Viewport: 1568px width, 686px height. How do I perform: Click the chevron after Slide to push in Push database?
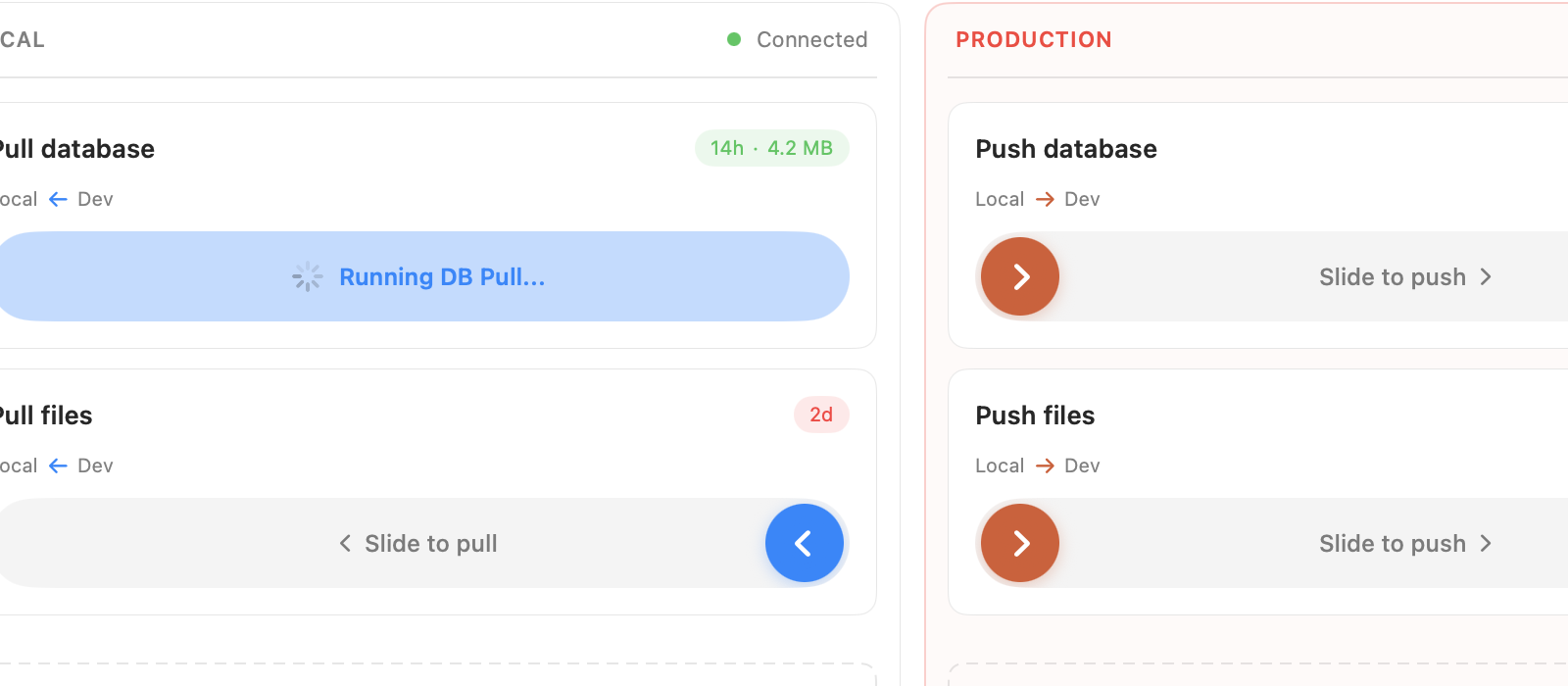(1486, 277)
